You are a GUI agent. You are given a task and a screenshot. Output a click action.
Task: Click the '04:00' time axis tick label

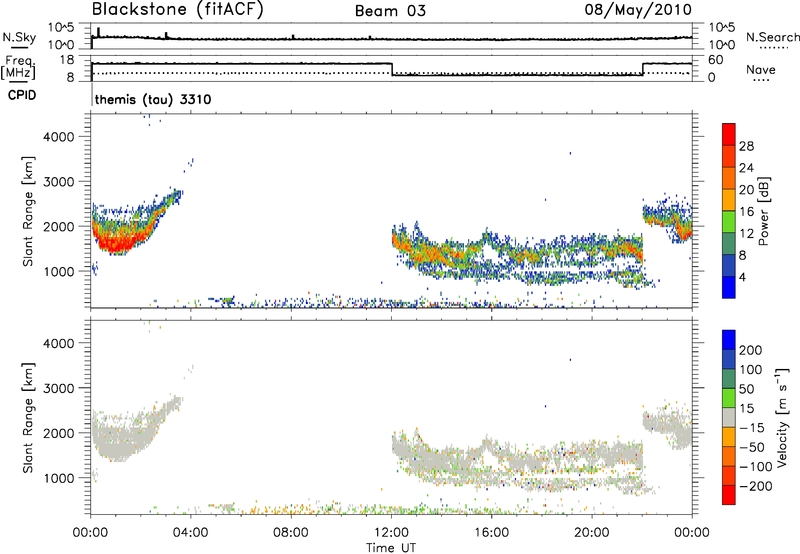point(191,533)
